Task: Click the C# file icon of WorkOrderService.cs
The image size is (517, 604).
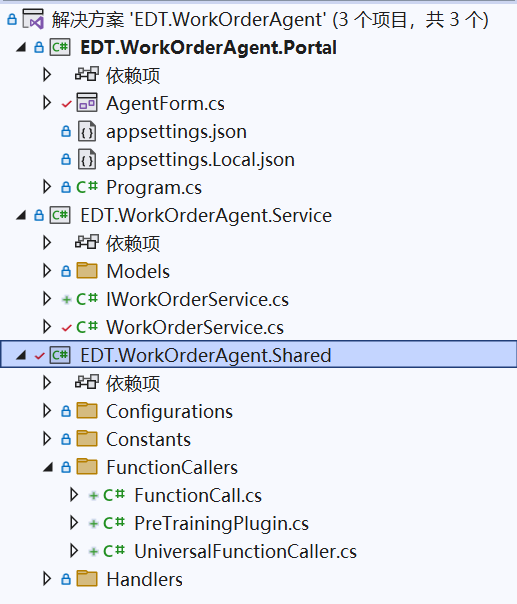Action: pyautogui.click(x=87, y=327)
